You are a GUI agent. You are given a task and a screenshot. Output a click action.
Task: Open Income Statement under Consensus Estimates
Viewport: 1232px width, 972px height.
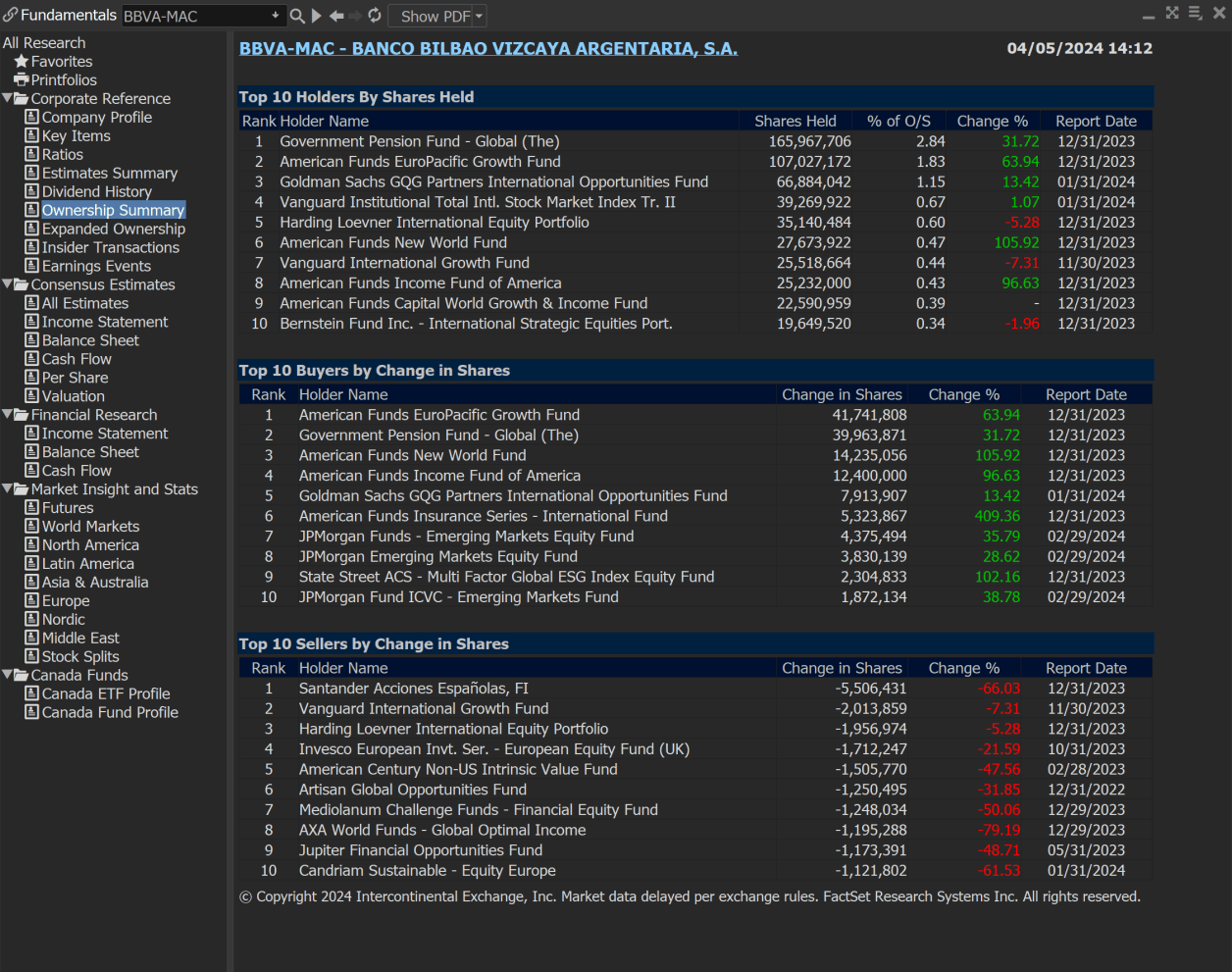click(x=105, y=323)
